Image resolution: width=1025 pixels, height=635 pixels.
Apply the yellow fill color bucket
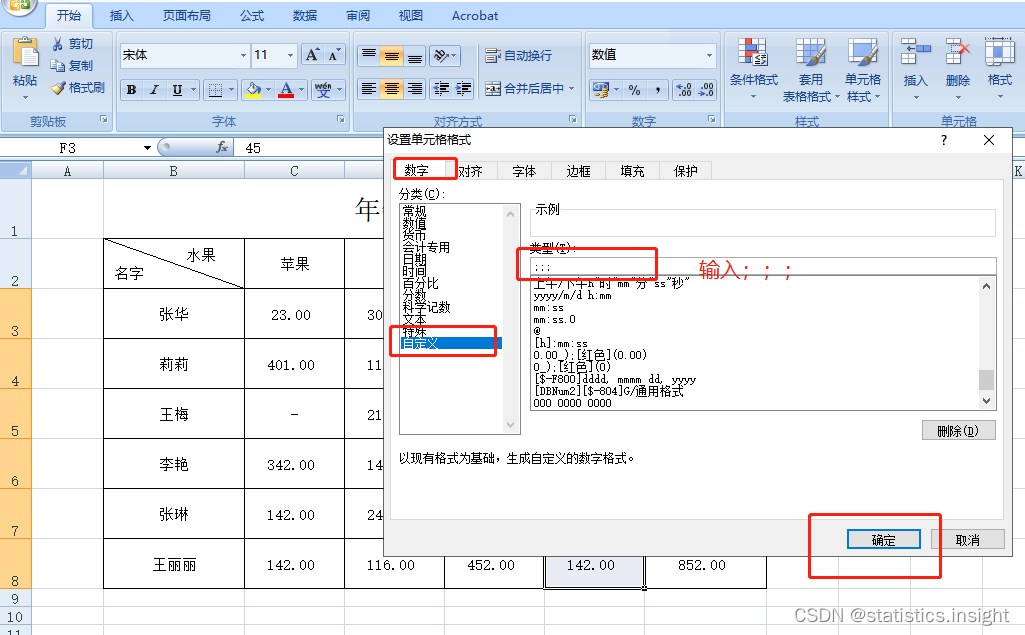coord(254,90)
